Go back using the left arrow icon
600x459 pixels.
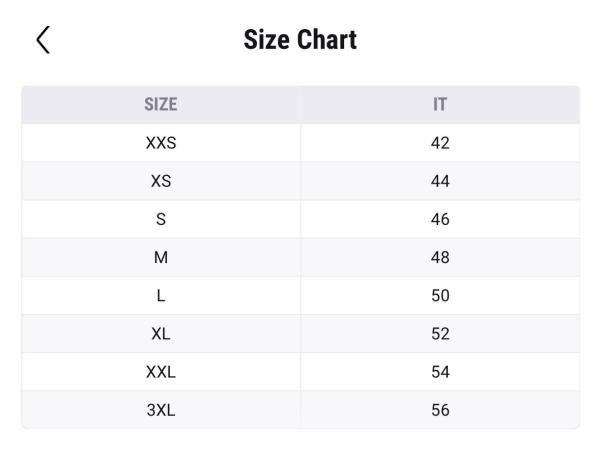[42, 40]
